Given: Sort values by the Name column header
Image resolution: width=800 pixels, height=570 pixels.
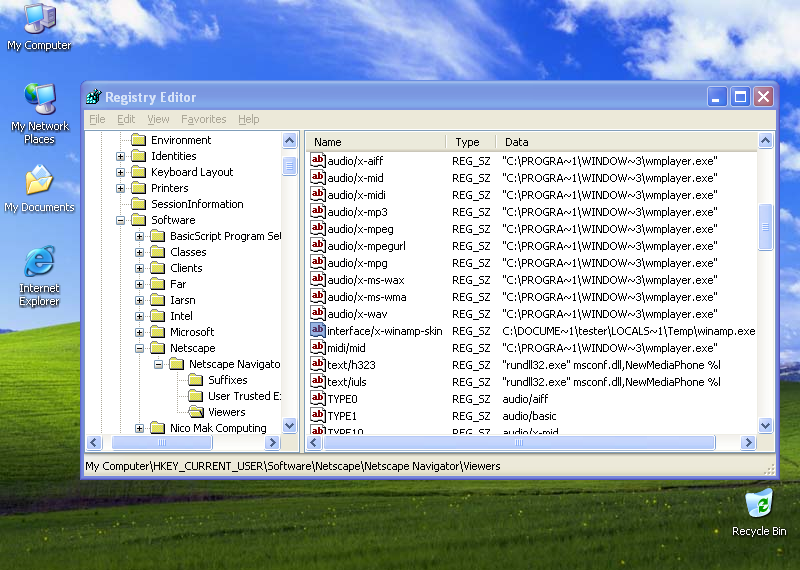Looking at the screenshot, I should (376, 142).
